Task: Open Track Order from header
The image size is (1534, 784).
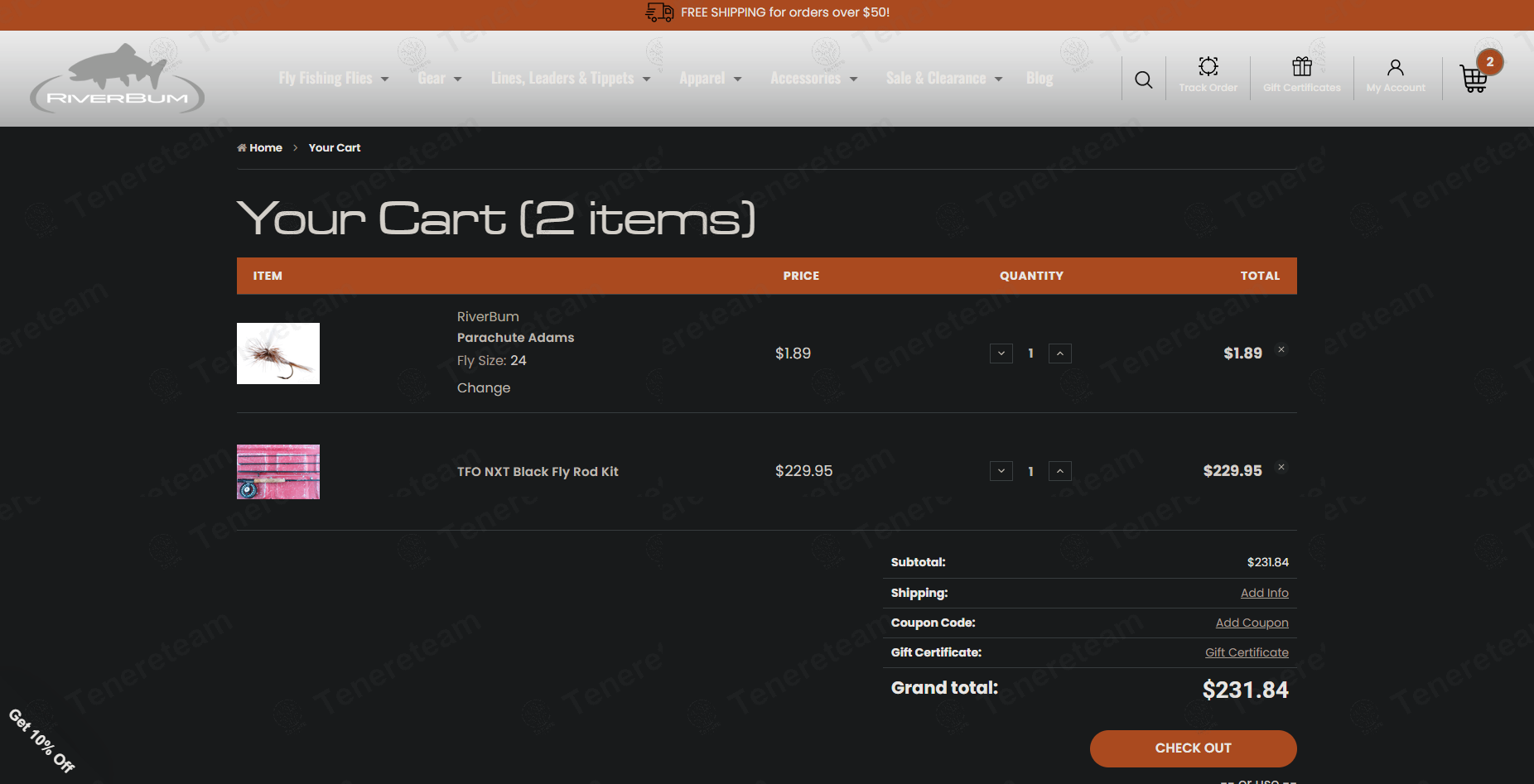Action: (x=1208, y=75)
